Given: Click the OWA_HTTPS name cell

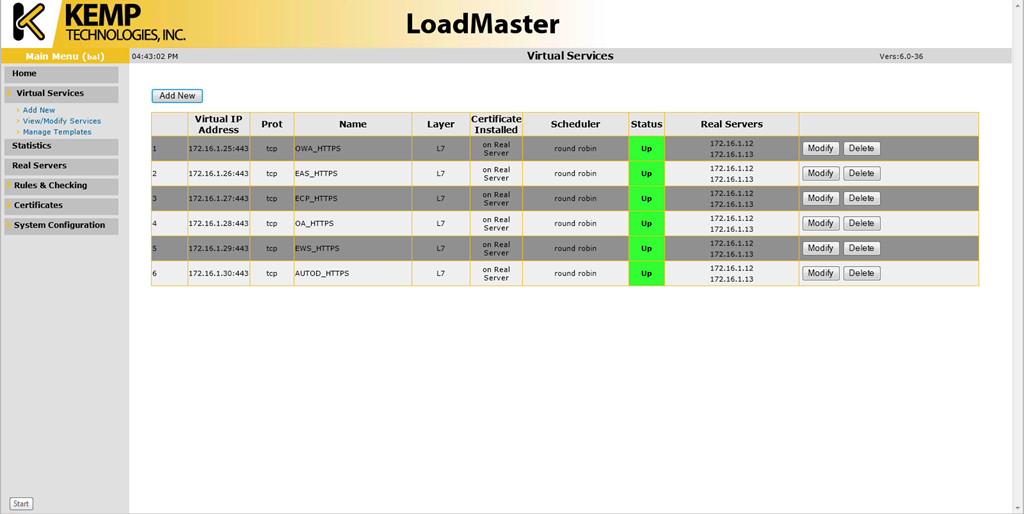Looking at the screenshot, I should click(353, 148).
